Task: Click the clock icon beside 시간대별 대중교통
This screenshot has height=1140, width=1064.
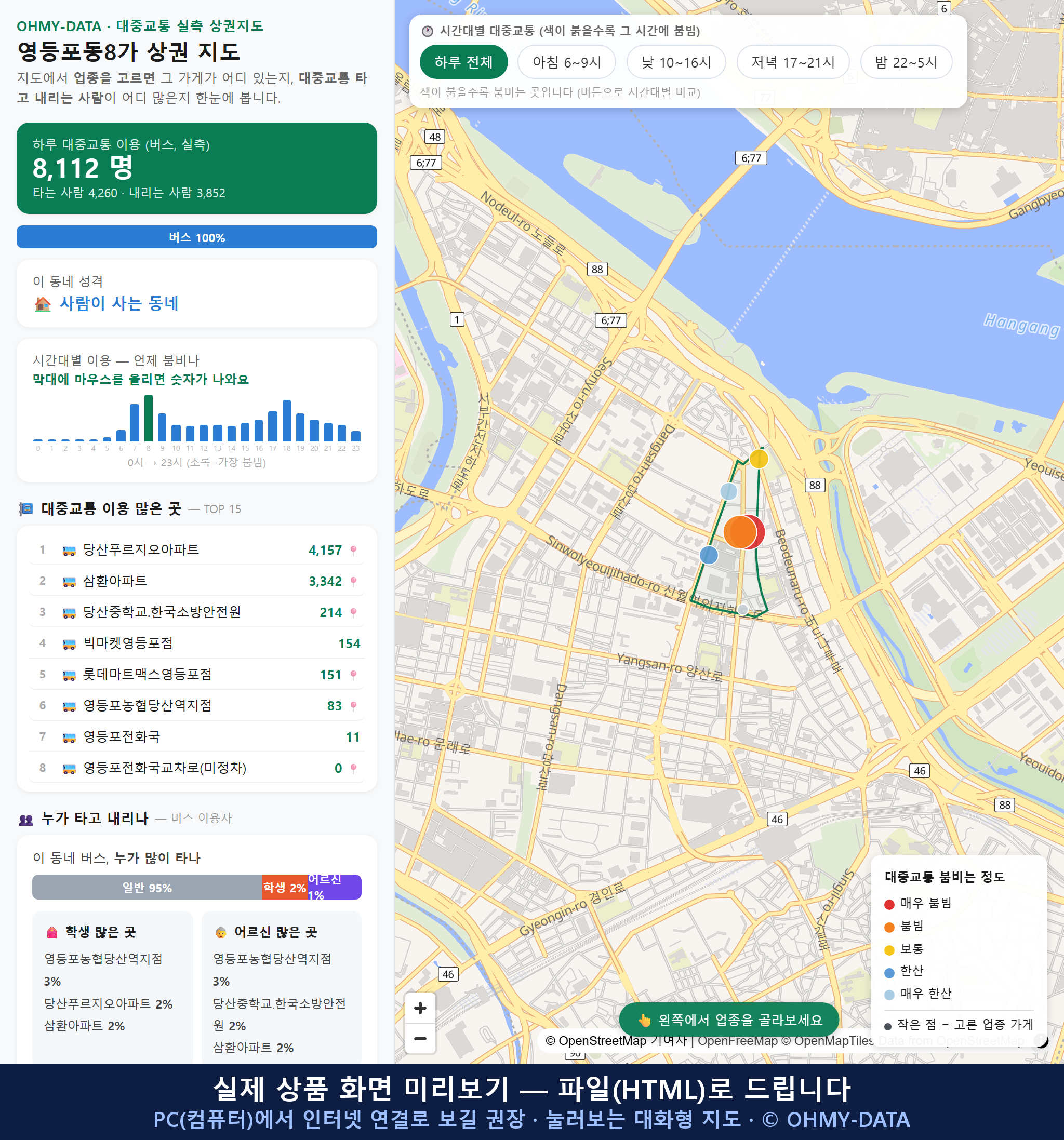Action: (428, 31)
